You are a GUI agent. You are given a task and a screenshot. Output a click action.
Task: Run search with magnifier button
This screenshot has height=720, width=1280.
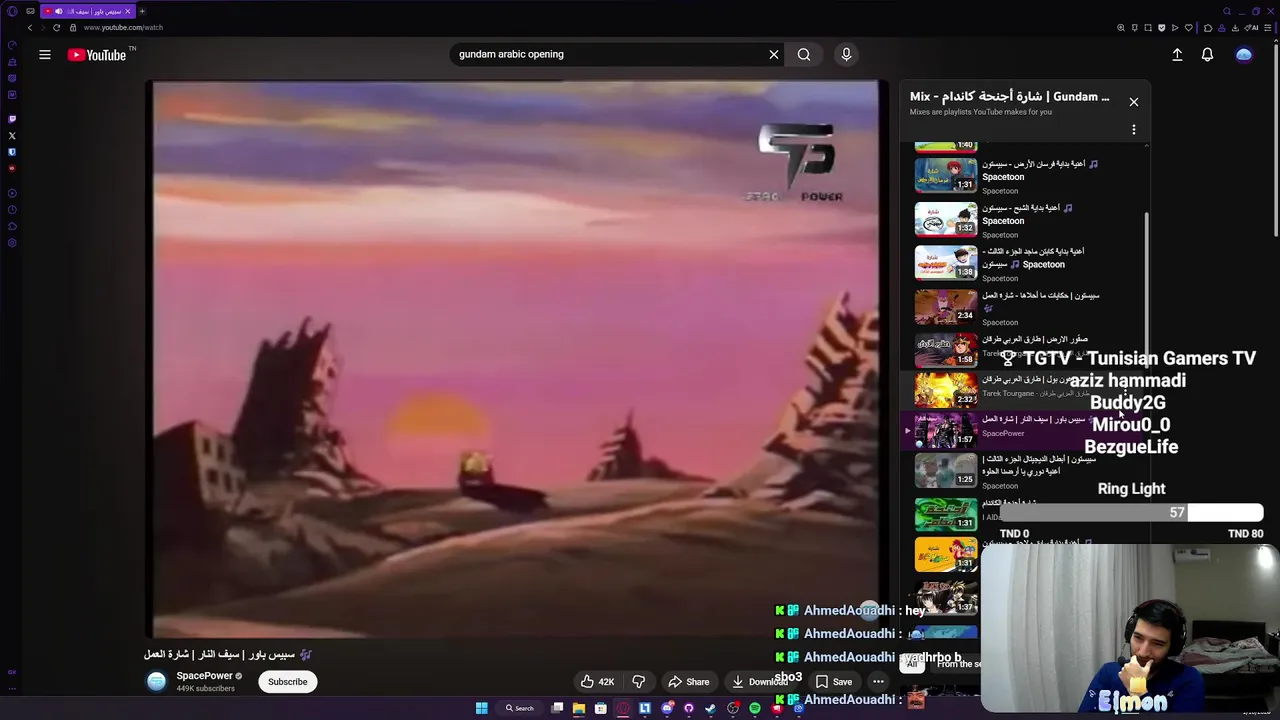click(x=804, y=55)
